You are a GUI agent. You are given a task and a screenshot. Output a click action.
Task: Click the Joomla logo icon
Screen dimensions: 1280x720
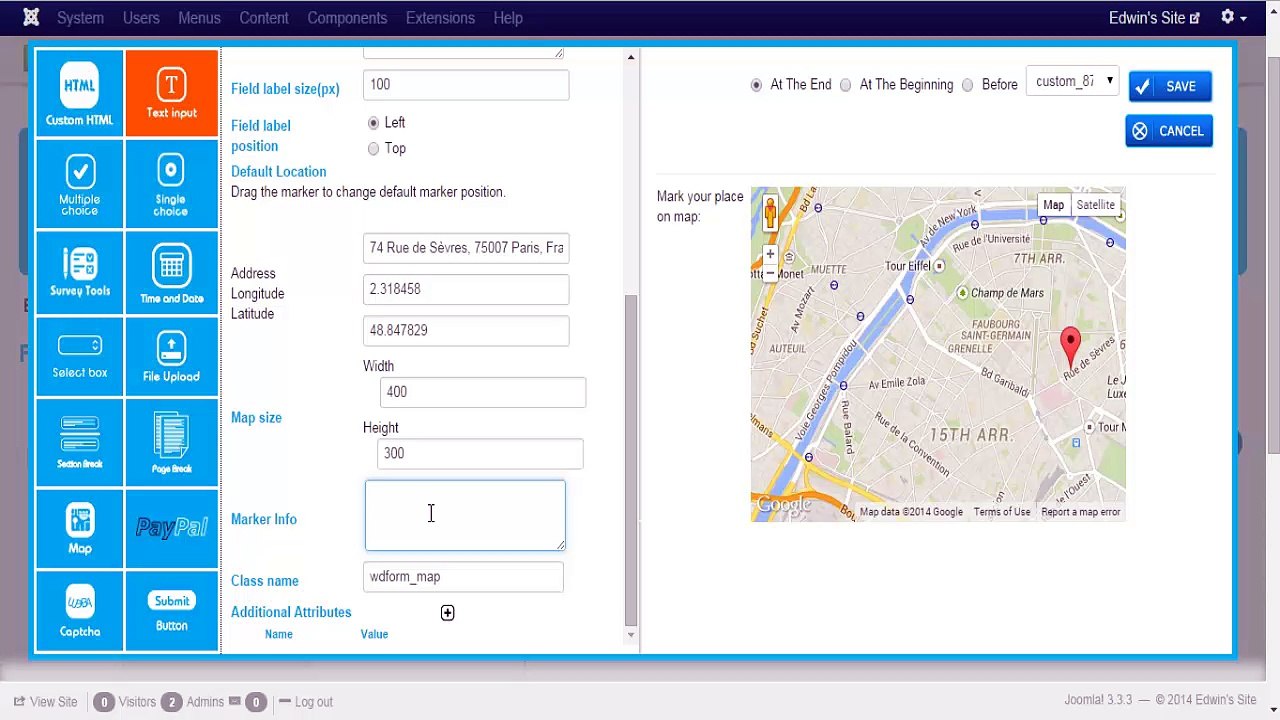(x=31, y=17)
